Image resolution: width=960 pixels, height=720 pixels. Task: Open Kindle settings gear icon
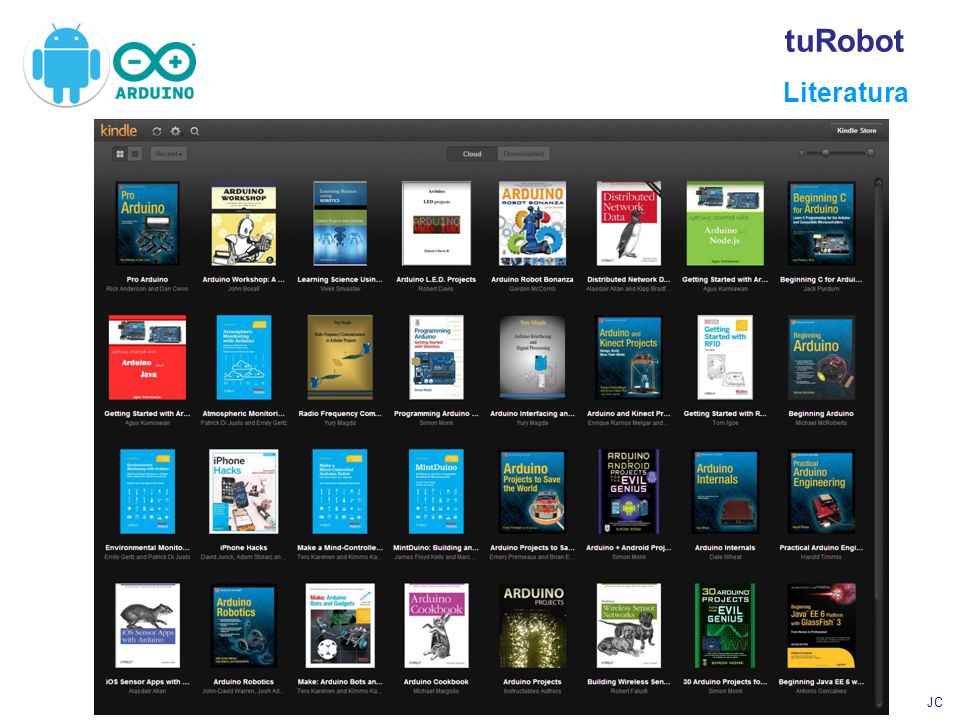(176, 131)
